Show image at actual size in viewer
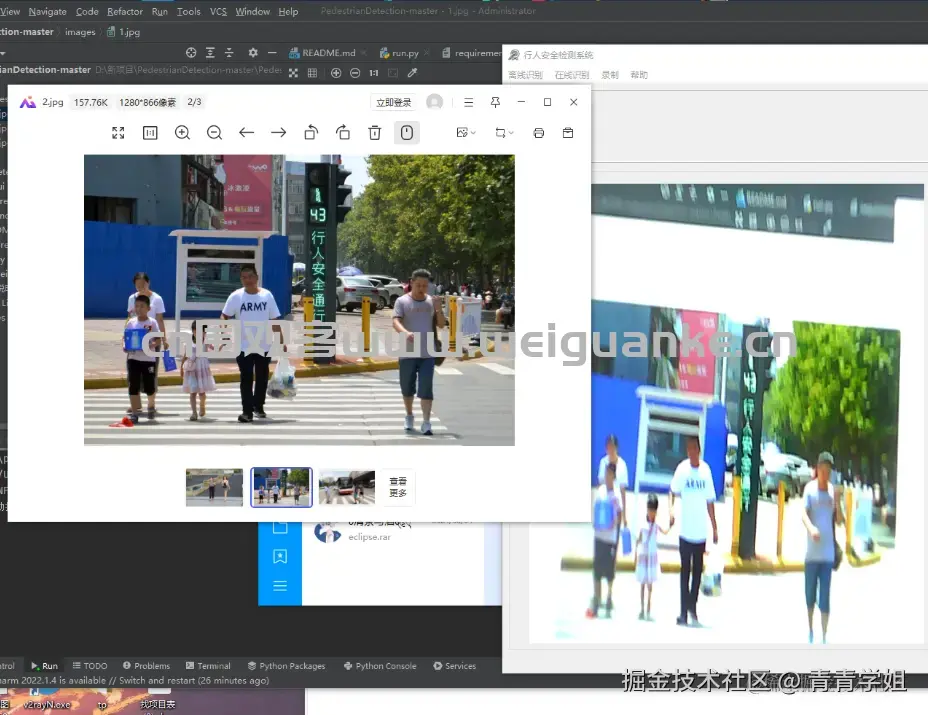Image resolution: width=928 pixels, height=715 pixels. coord(150,133)
